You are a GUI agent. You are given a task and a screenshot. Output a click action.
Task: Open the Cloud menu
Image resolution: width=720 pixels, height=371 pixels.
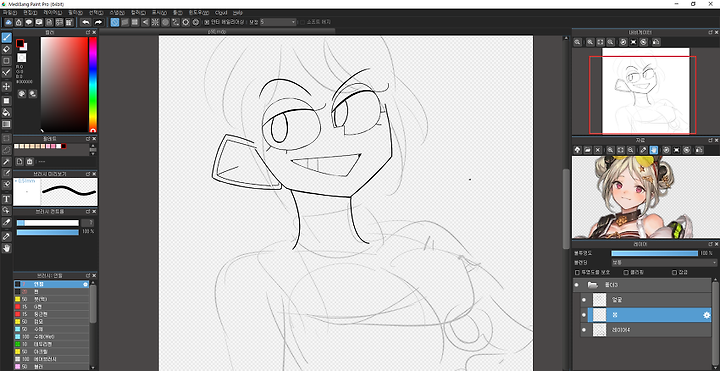(221, 12)
